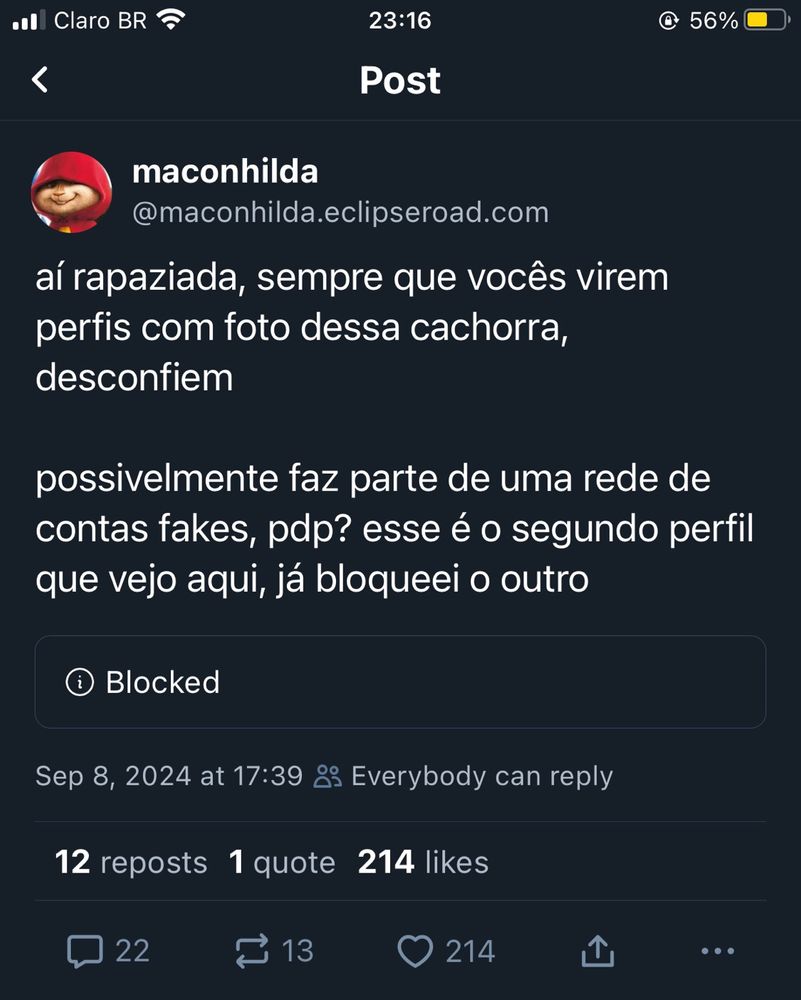
Task: Tap the Blocked quoted post box
Action: [x=400, y=682]
